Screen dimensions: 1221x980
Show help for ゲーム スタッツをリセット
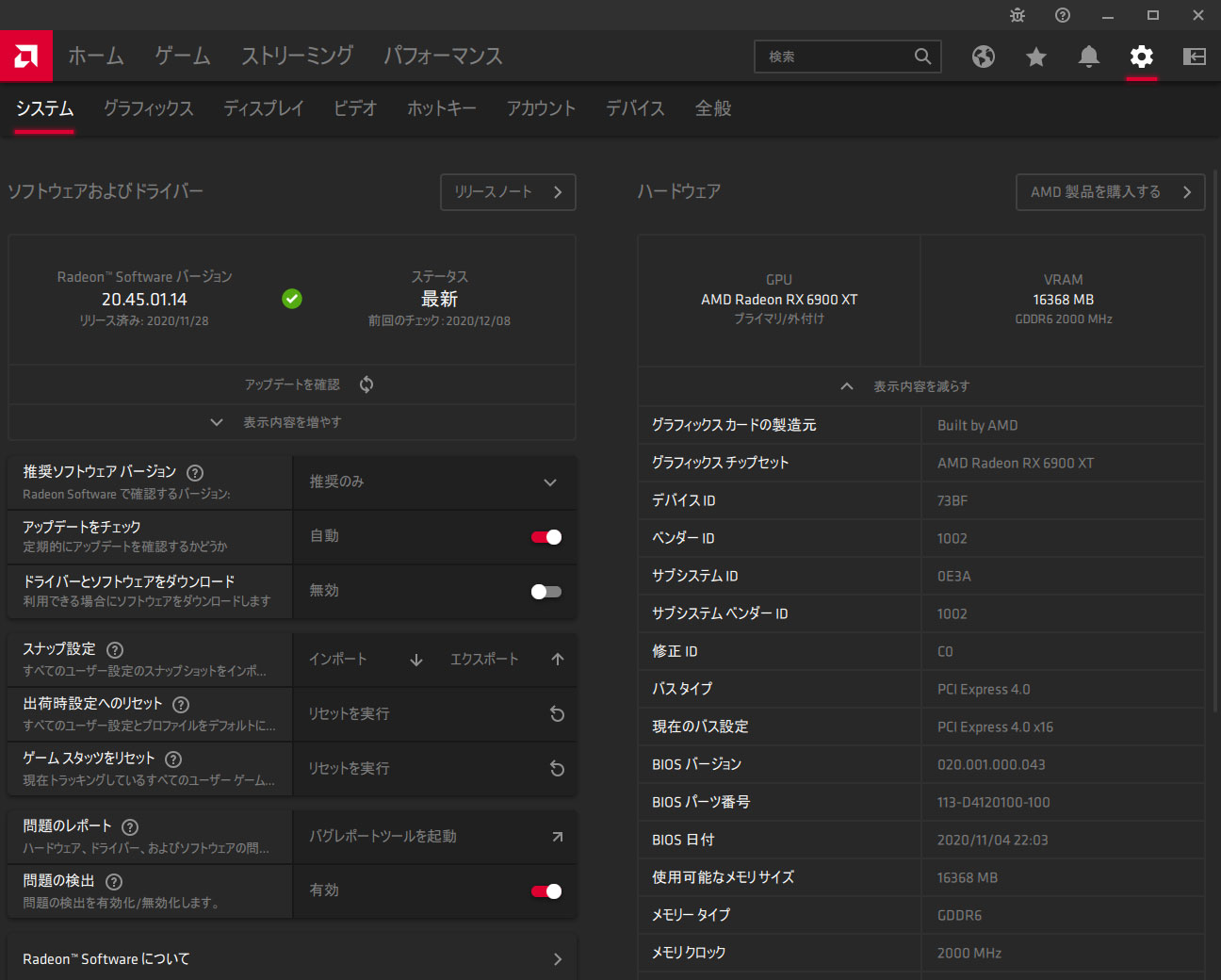tap(173, 759)
